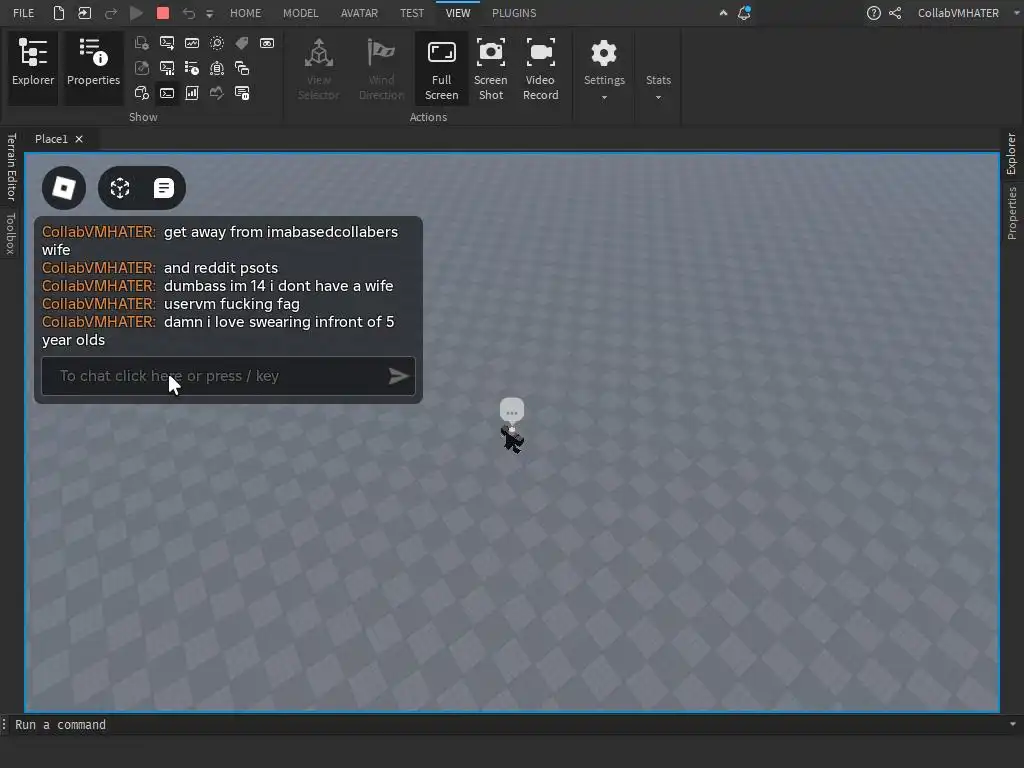Collapse the ribbon with the up chevron
The width and height of the screenshot is (1024, 768).
(723, 13)
